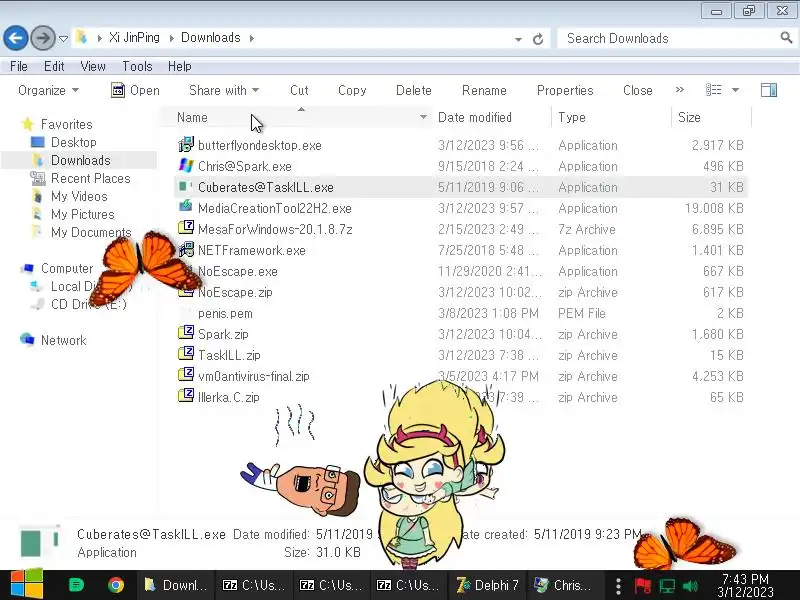Select Downloads in the navigation pane
The image size is (800, 600).
tap(81, 160)
